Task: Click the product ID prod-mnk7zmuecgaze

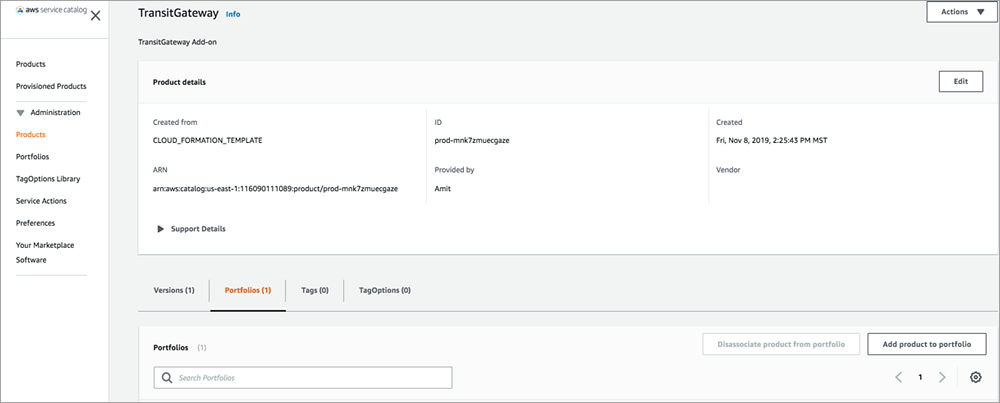Action: point(472,141)
